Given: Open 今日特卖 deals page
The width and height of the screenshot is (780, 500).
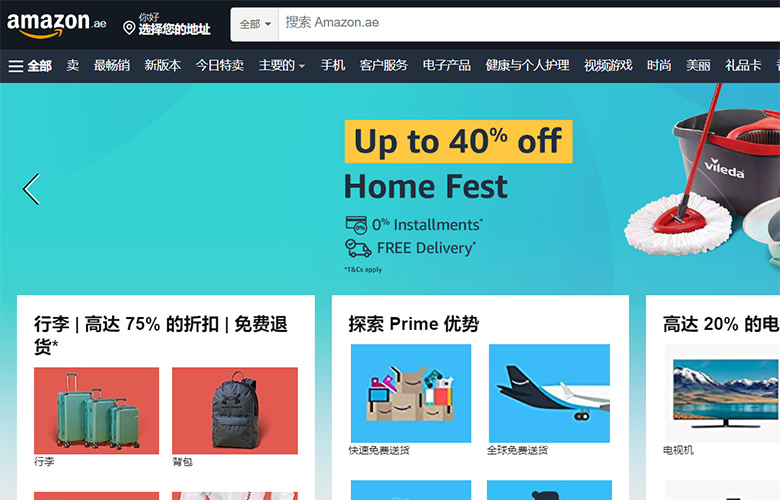Looking at the screenshot, I should click(x=219, y=66).
